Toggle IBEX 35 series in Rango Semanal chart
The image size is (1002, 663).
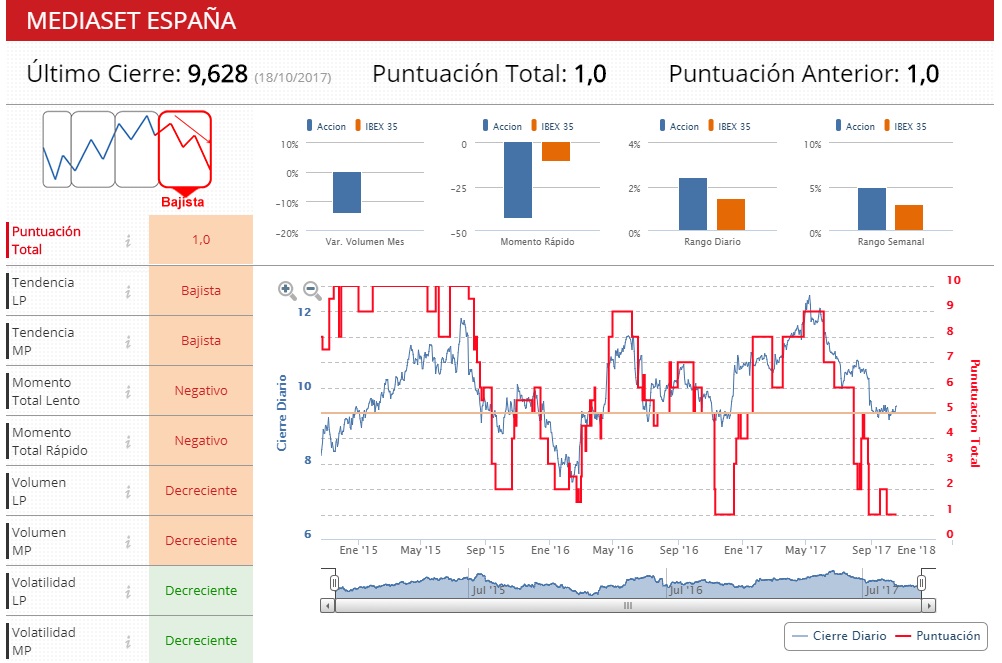point(906,126)
